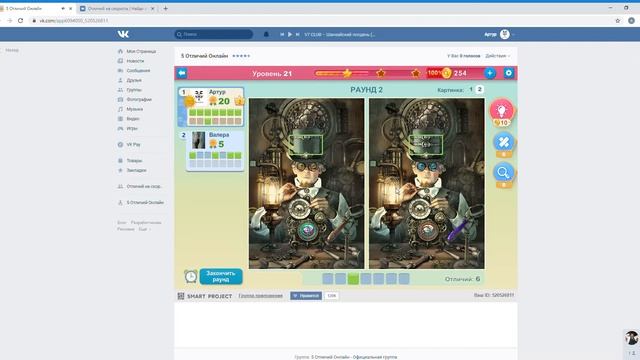Click the alarm clock timer icon
Image resolution: width=640 pixels, height=360 pixels.
pyautogui.click(x=190, y=276)
